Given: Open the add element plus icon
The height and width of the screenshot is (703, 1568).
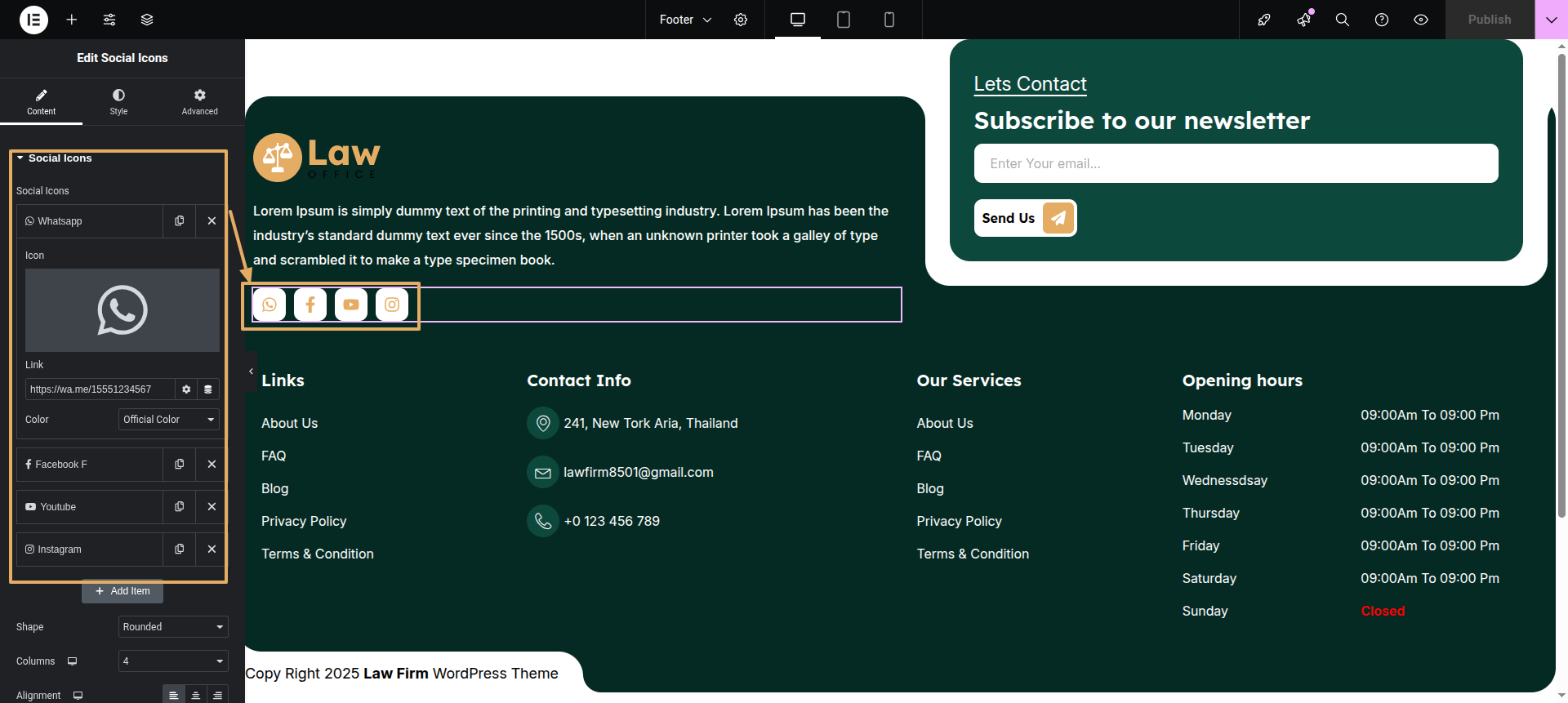Looking at the screenshot, I should [72, 20].
